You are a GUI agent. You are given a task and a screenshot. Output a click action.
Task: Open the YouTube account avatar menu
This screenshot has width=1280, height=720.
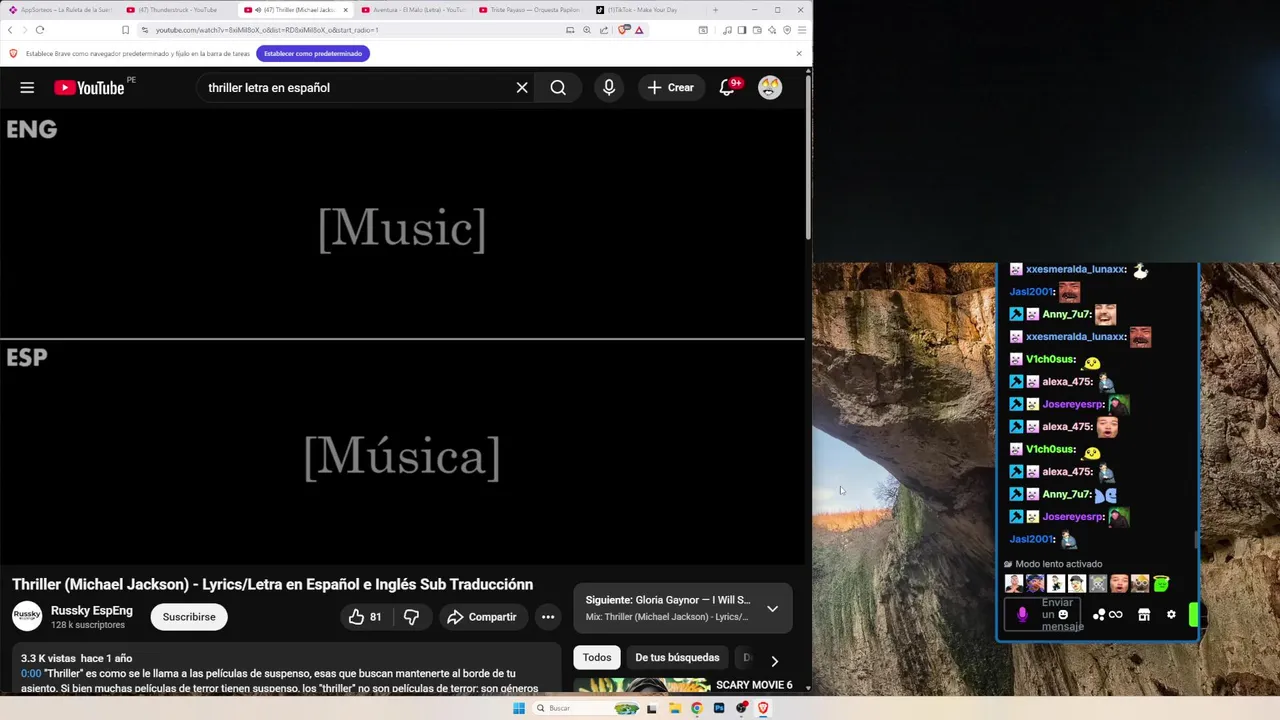pos(769,88)
